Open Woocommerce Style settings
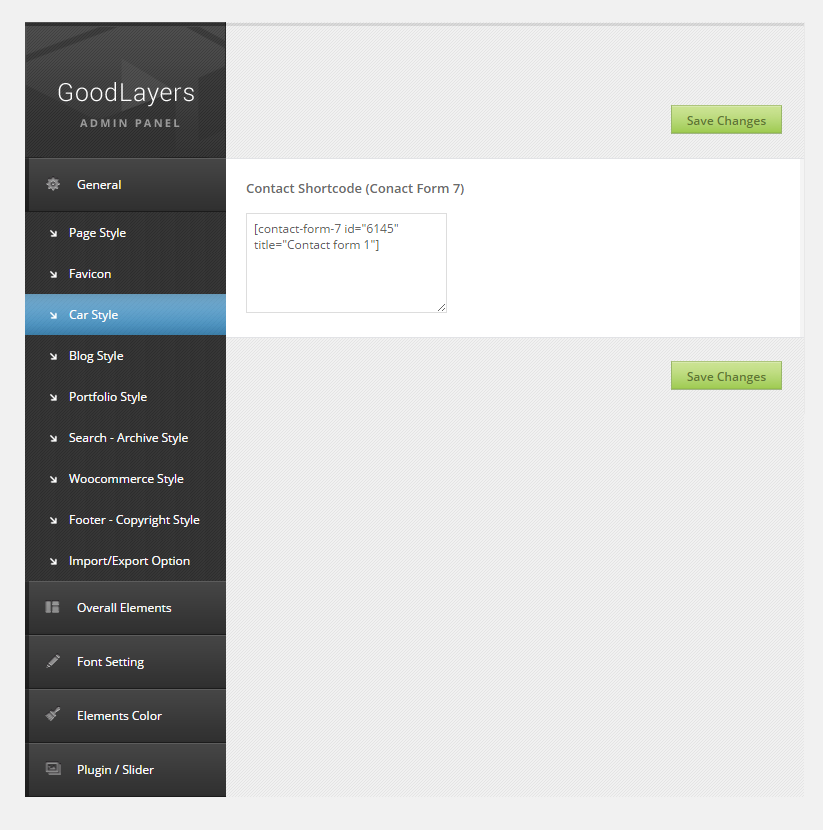 tap(125, 479)
